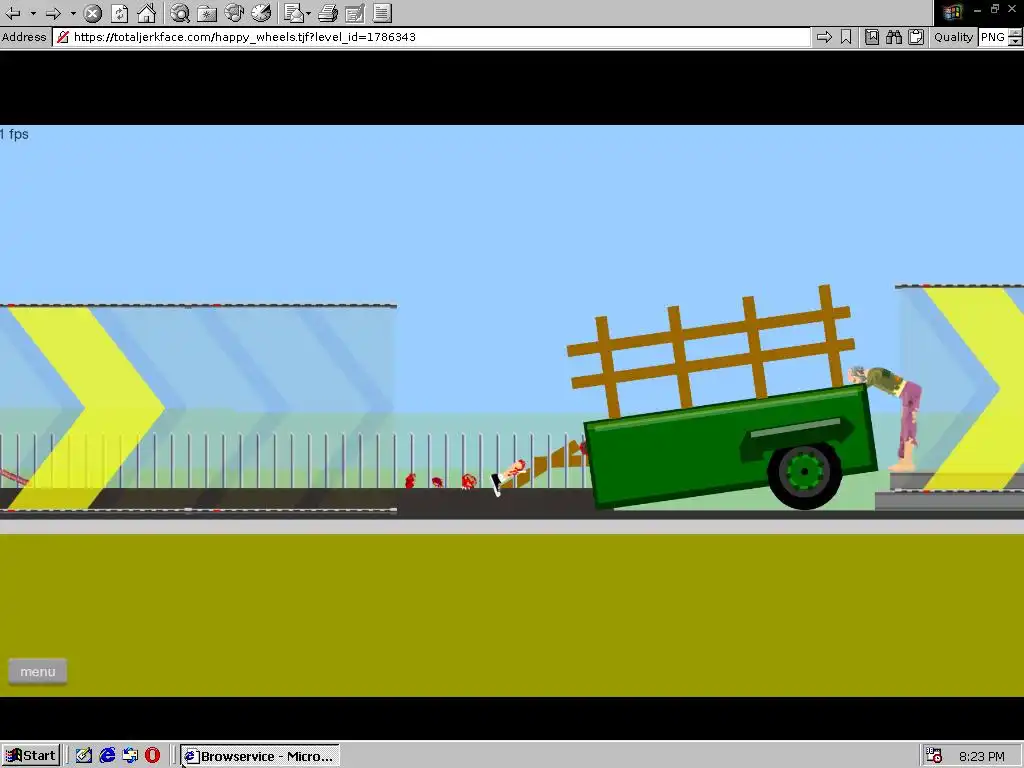The width and height of the screenshot is (1024, 768).
Task: Open the Forward button history dropdown
Action: (x=72, y=13)
